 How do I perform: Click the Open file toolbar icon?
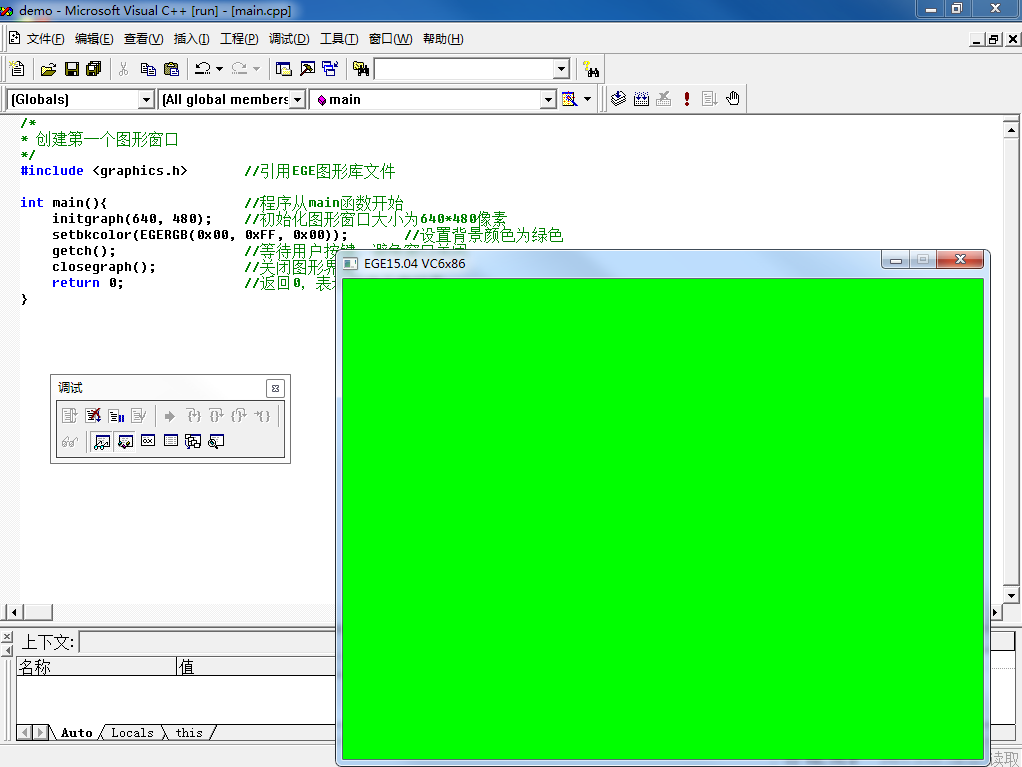point(47,69)
